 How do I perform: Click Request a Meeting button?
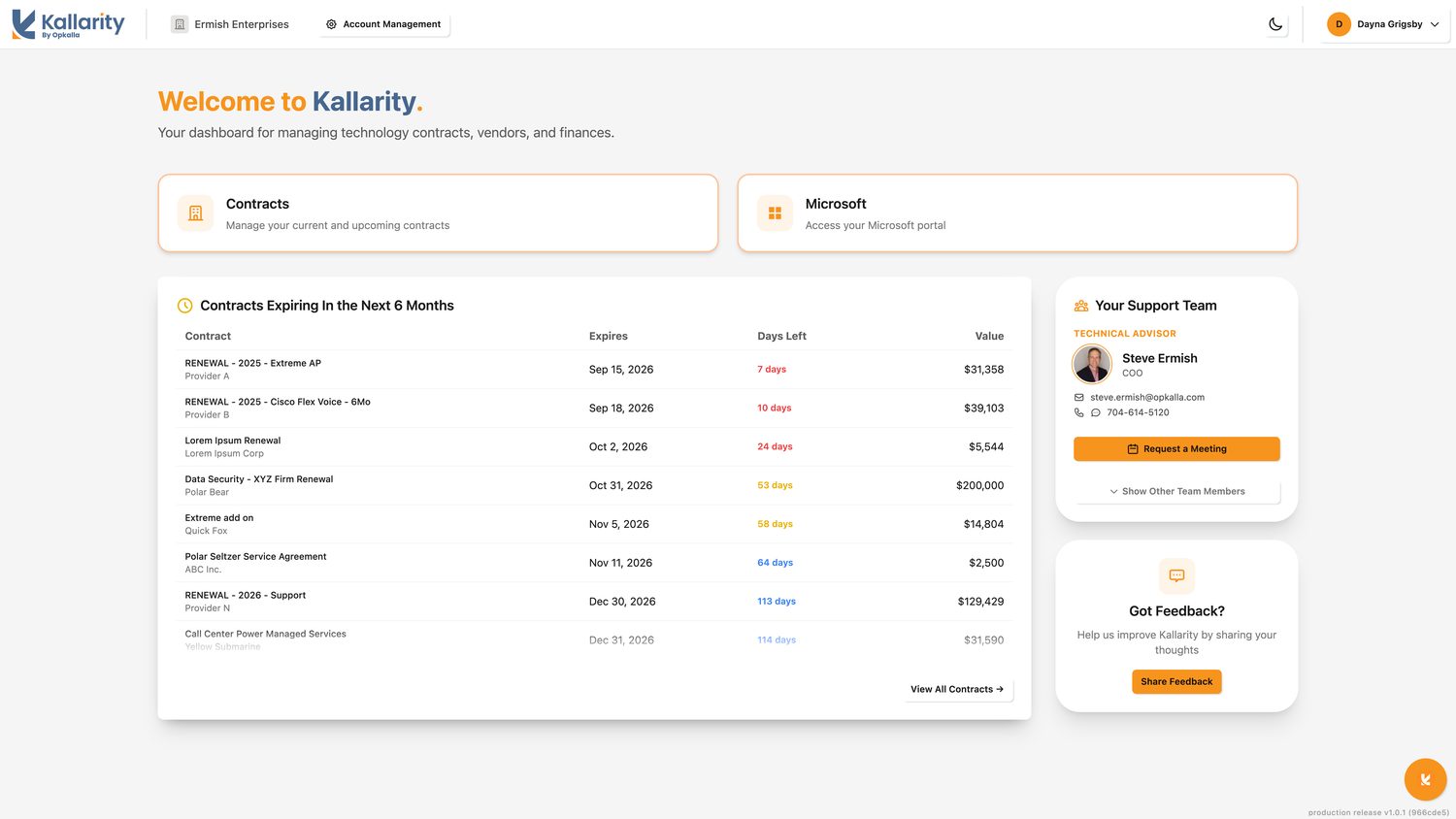[x=1176, y=449]
